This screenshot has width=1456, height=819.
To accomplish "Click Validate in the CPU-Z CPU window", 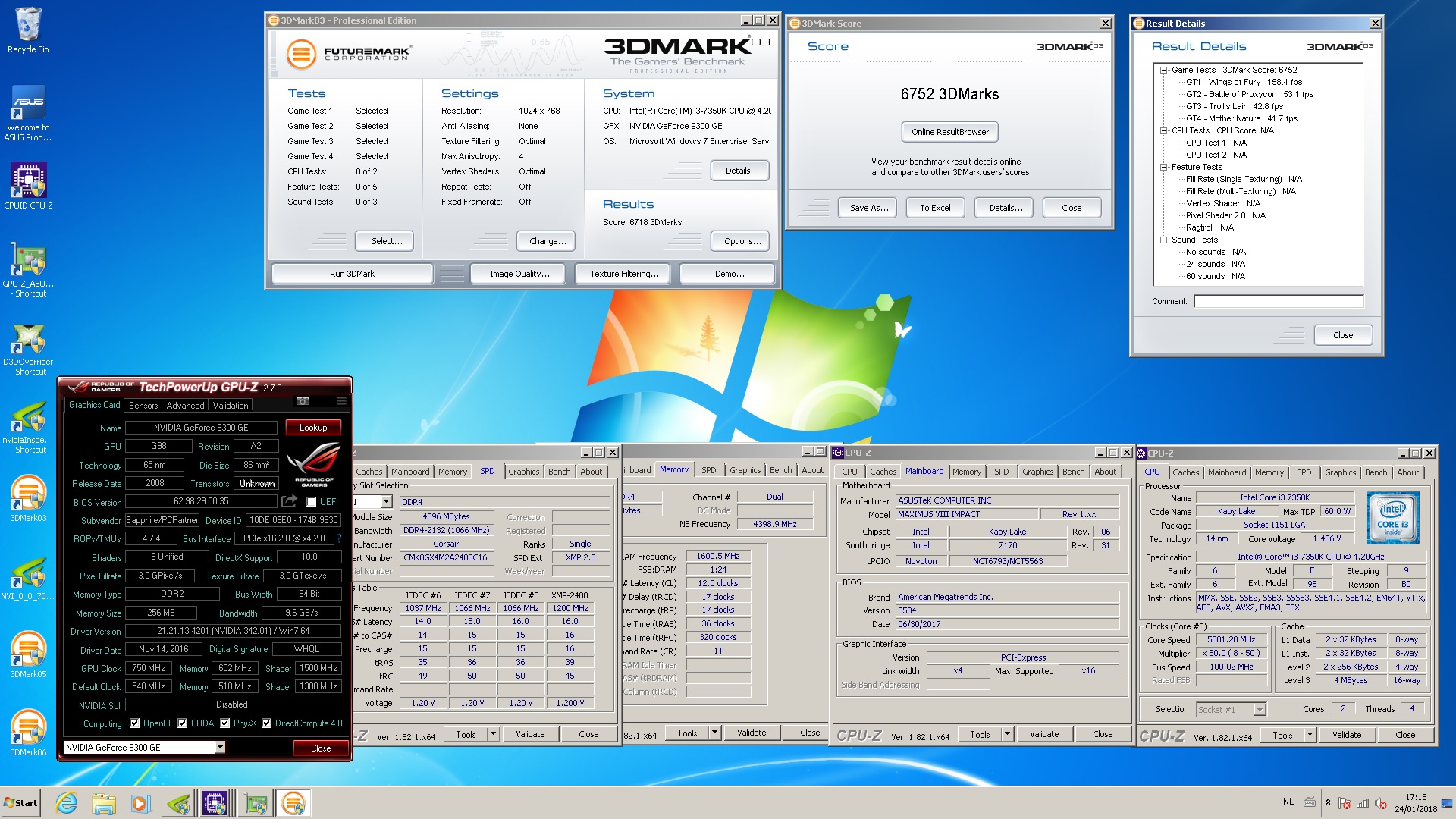I will [x=1347, y=735].
